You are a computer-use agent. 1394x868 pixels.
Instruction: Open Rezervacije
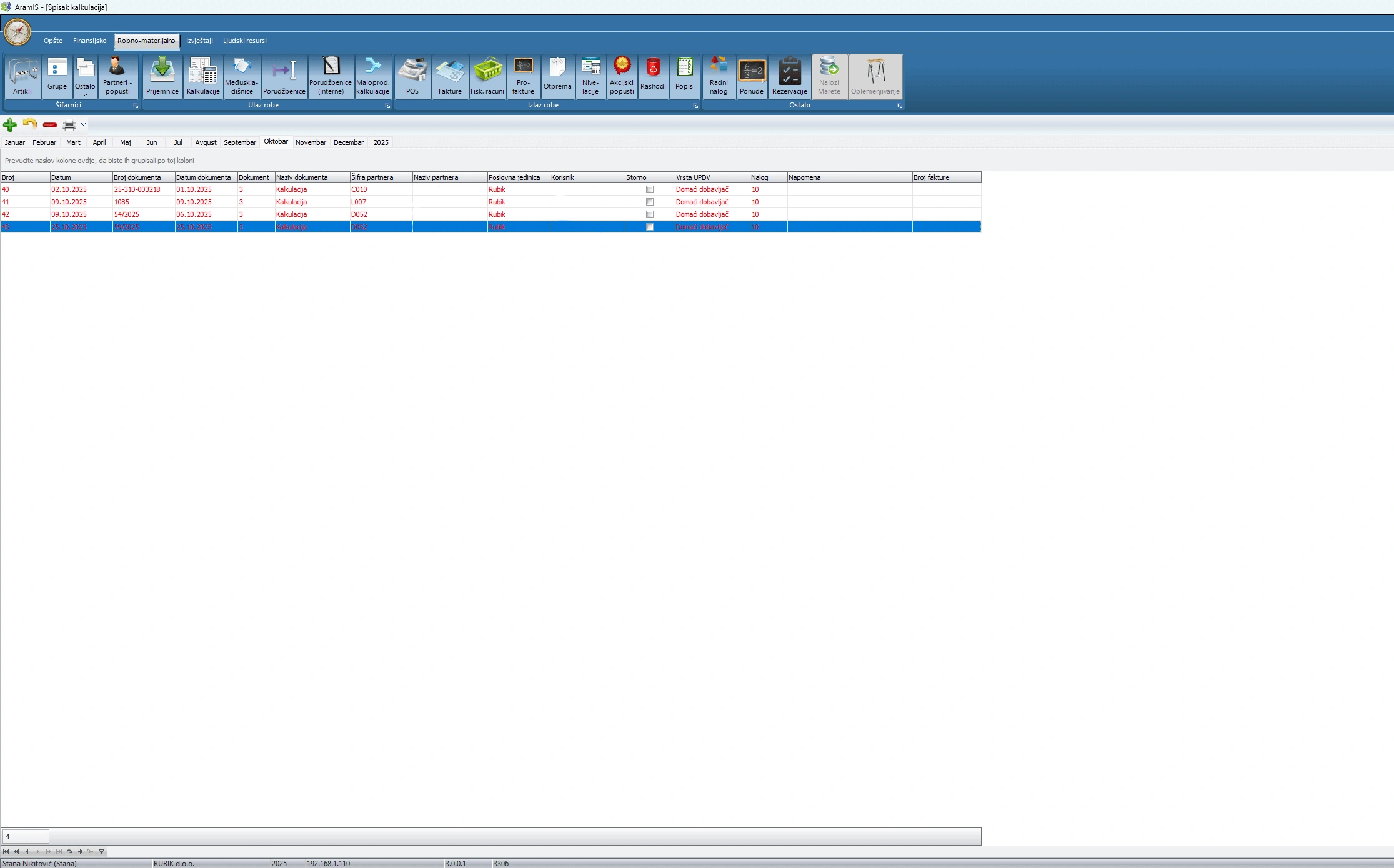tap(790, 76)
